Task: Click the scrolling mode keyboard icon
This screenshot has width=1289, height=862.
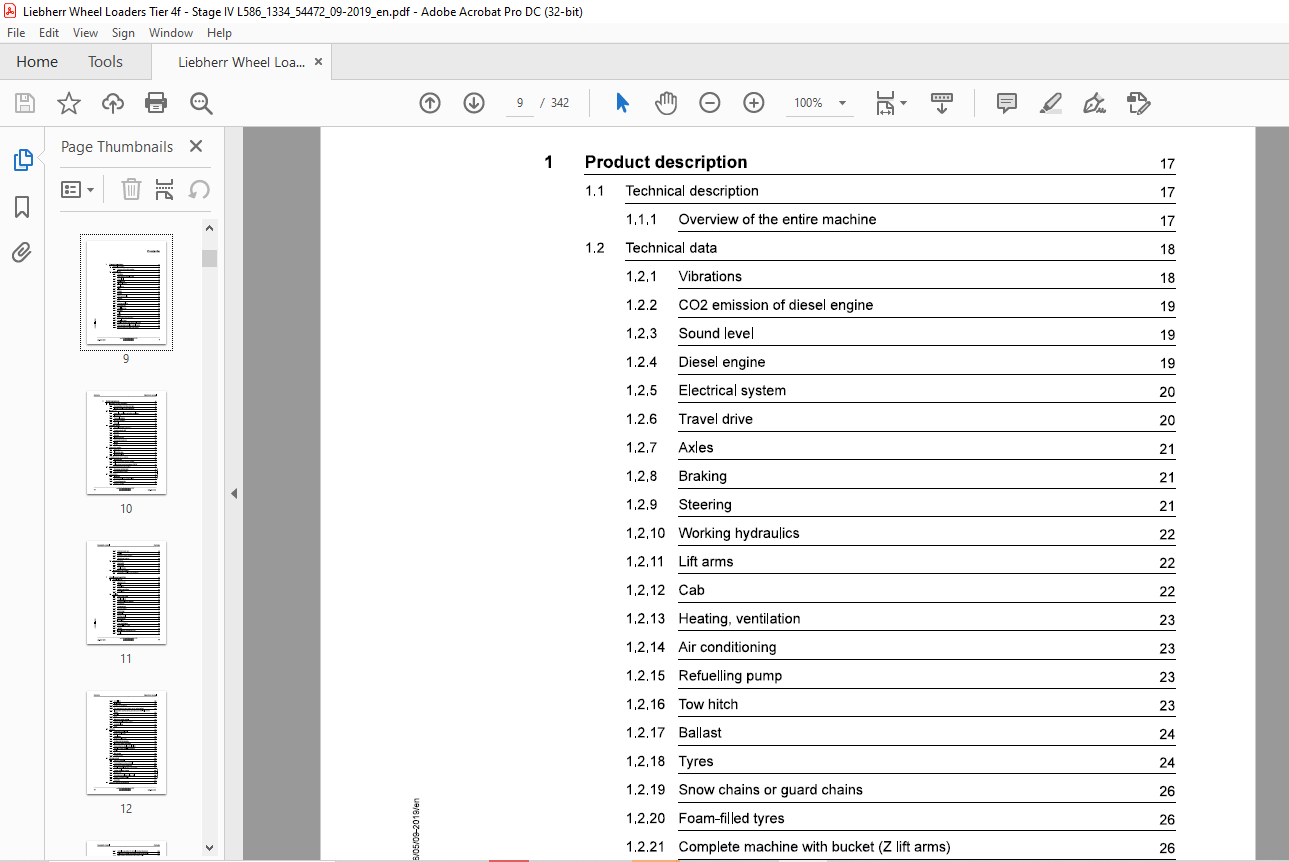Action: 942,103
